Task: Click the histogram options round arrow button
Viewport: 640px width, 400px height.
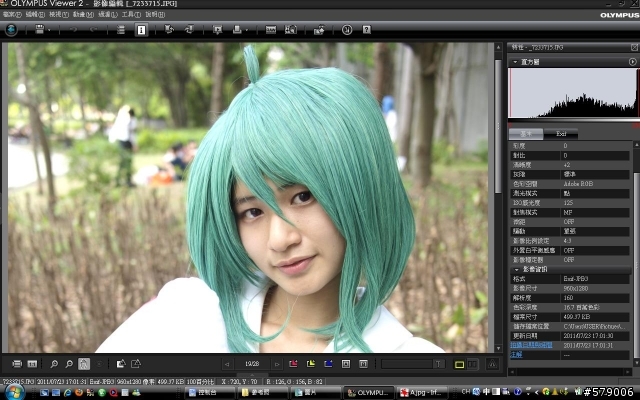Action: 632,62
